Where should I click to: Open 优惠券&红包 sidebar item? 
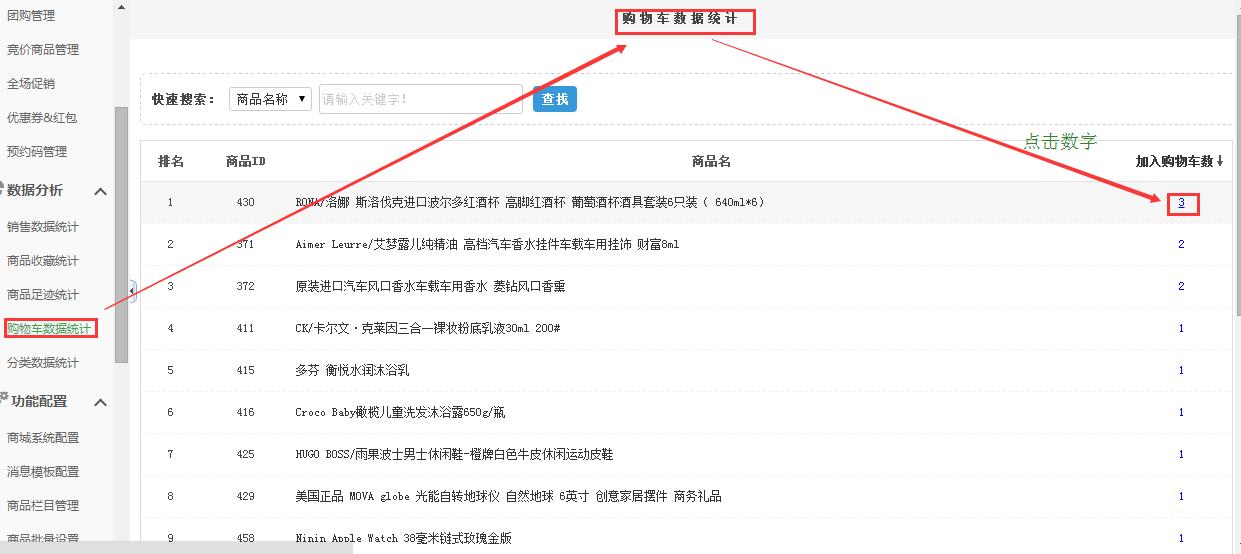pyautogui.click(x=42, y=118)
